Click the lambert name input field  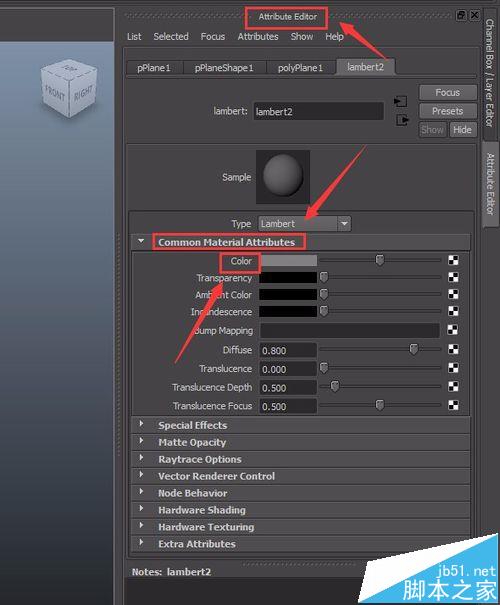(319, 112)
